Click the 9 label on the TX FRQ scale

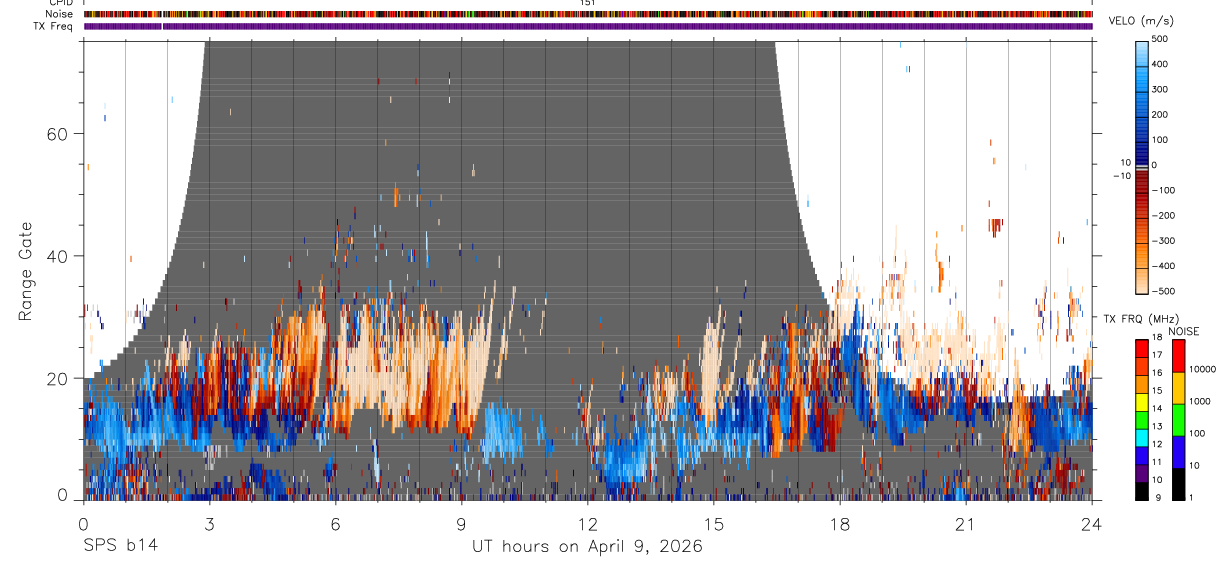tap(1160, 497)
